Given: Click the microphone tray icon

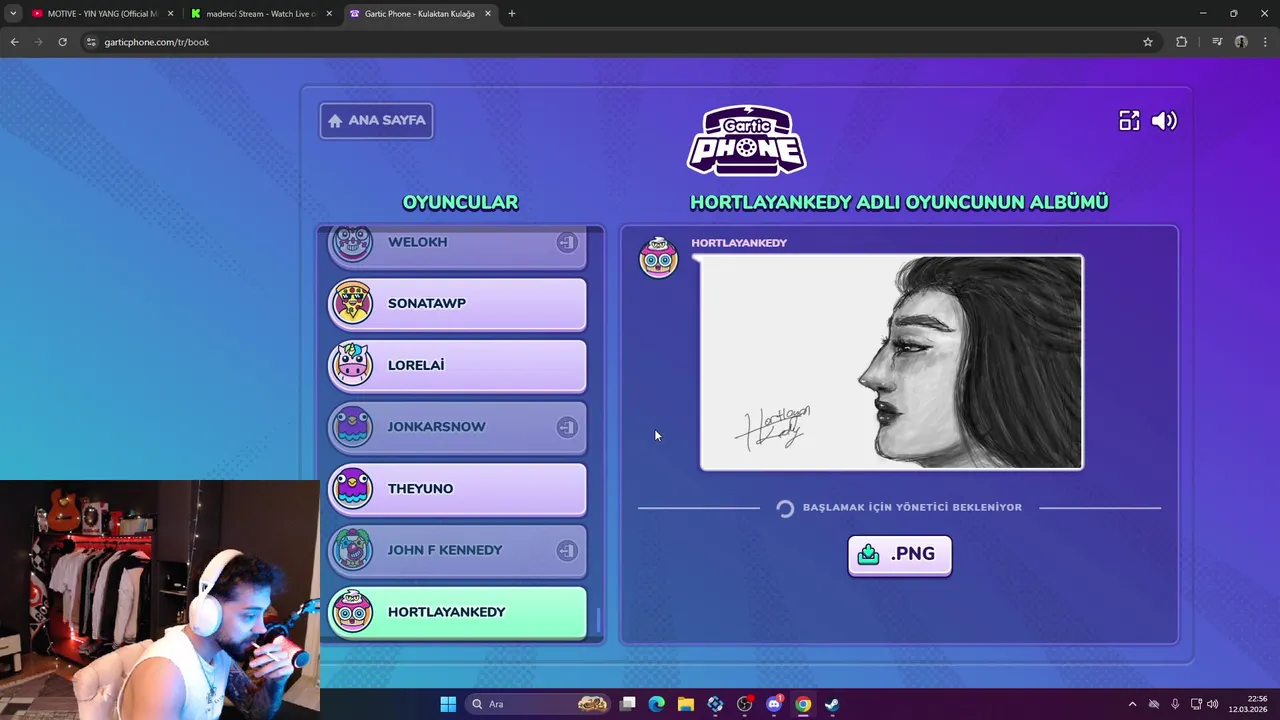Looking at the screenshot, I should coord(1175,704).
